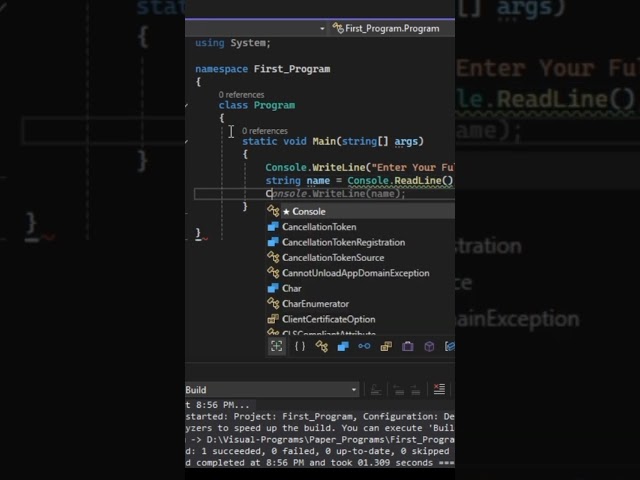Click the closing brace with red squiggle
This screenshot has width=640, height=480.
(x=199, y=233)
